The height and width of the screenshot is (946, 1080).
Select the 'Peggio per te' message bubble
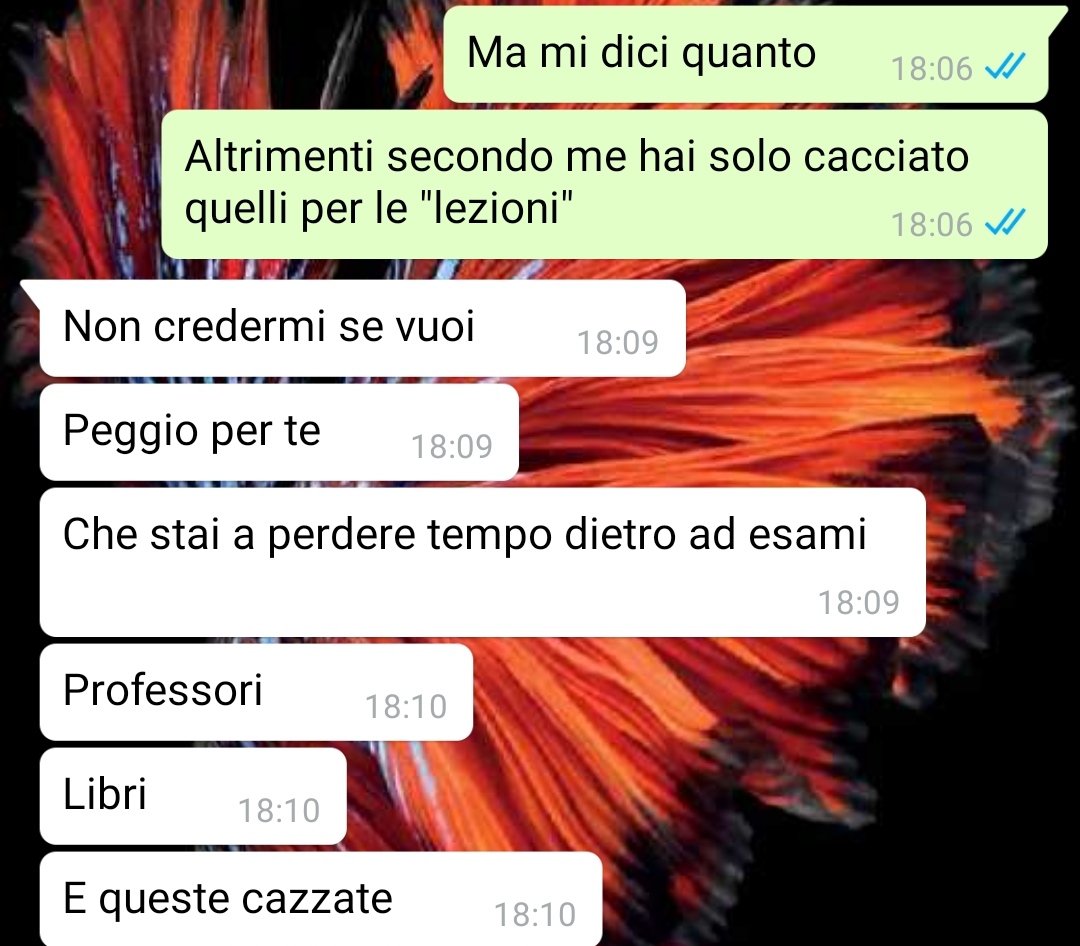[x=279, y=432]
